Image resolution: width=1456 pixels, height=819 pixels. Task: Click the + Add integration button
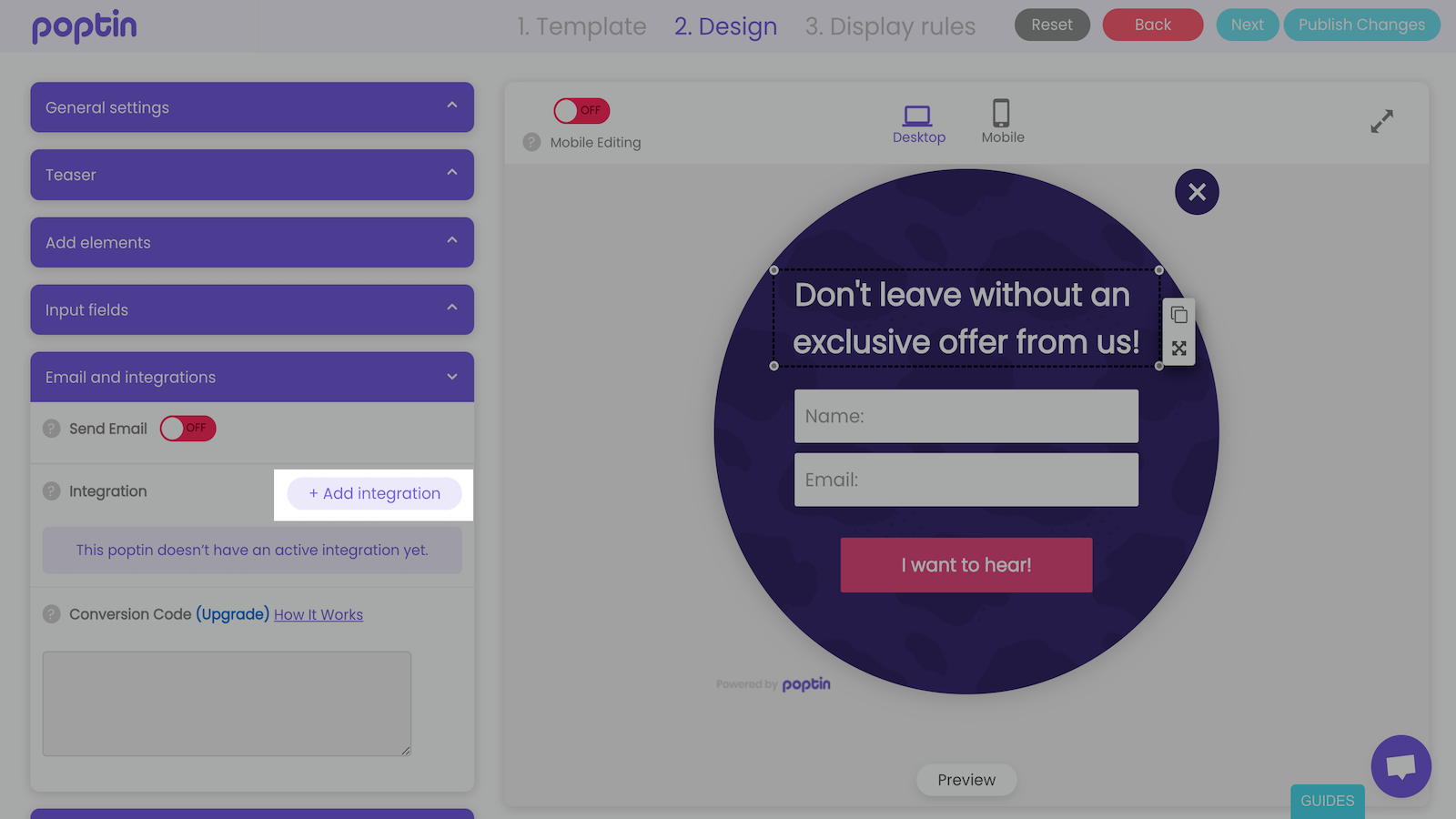pyautogui.click(x=374, y=493)
